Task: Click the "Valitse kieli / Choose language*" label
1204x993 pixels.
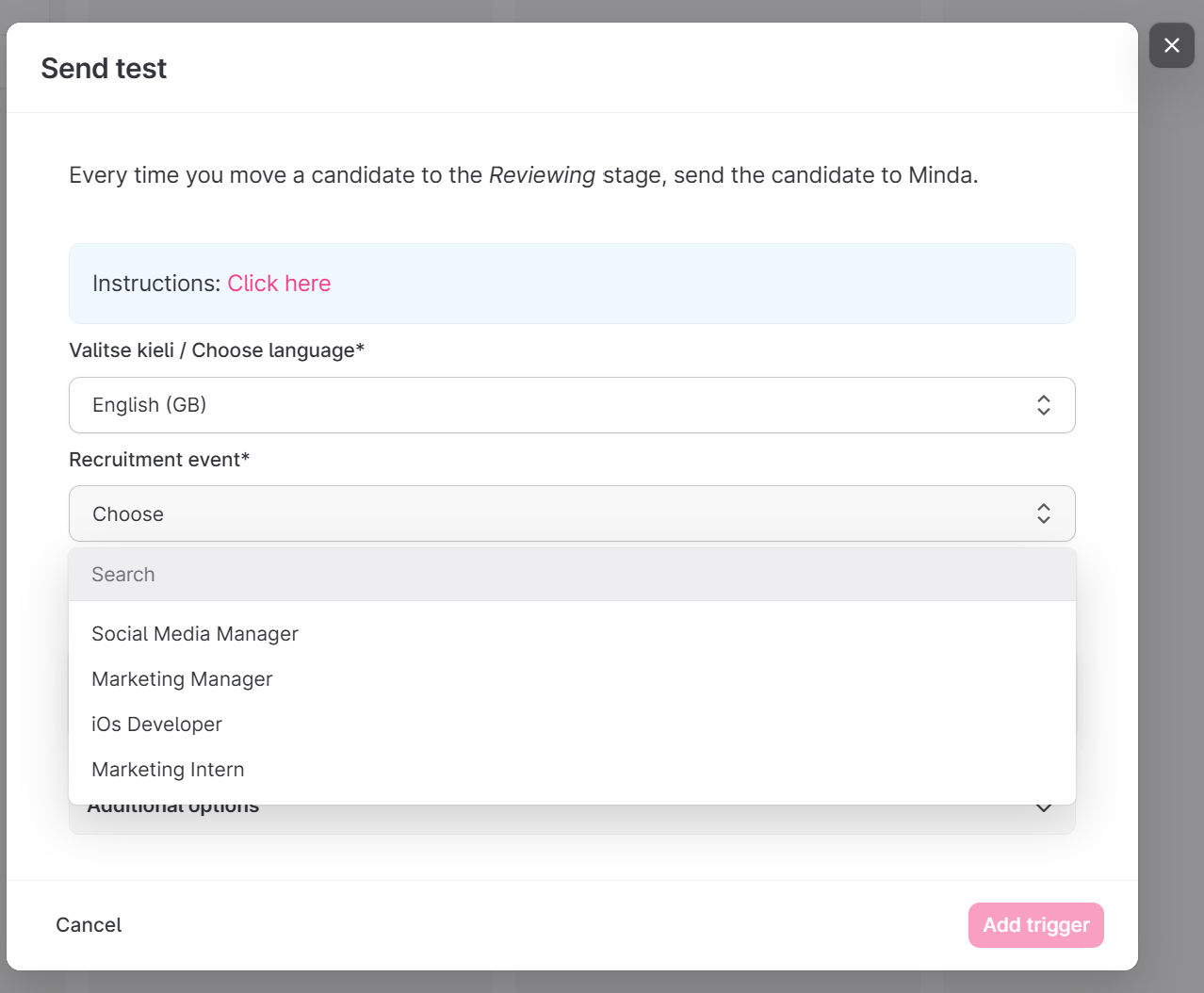Action: [217, 350]
